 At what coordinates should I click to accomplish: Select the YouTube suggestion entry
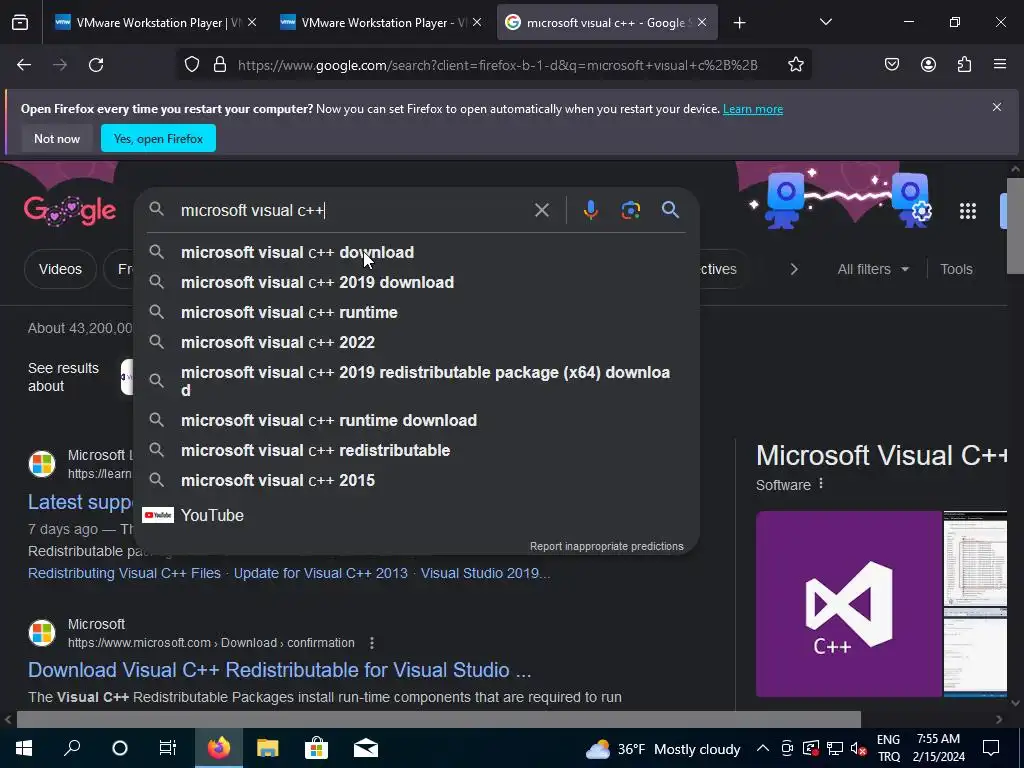tap(417, 515)
